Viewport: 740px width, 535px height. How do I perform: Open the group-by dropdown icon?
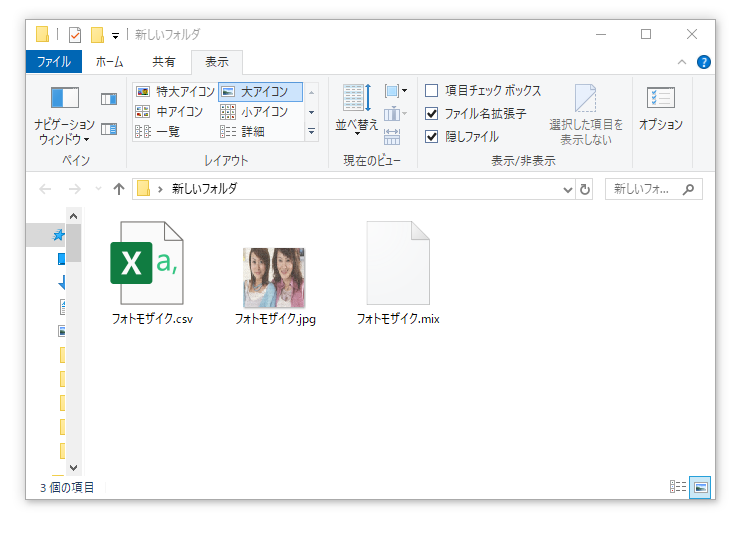click(395, 91)
